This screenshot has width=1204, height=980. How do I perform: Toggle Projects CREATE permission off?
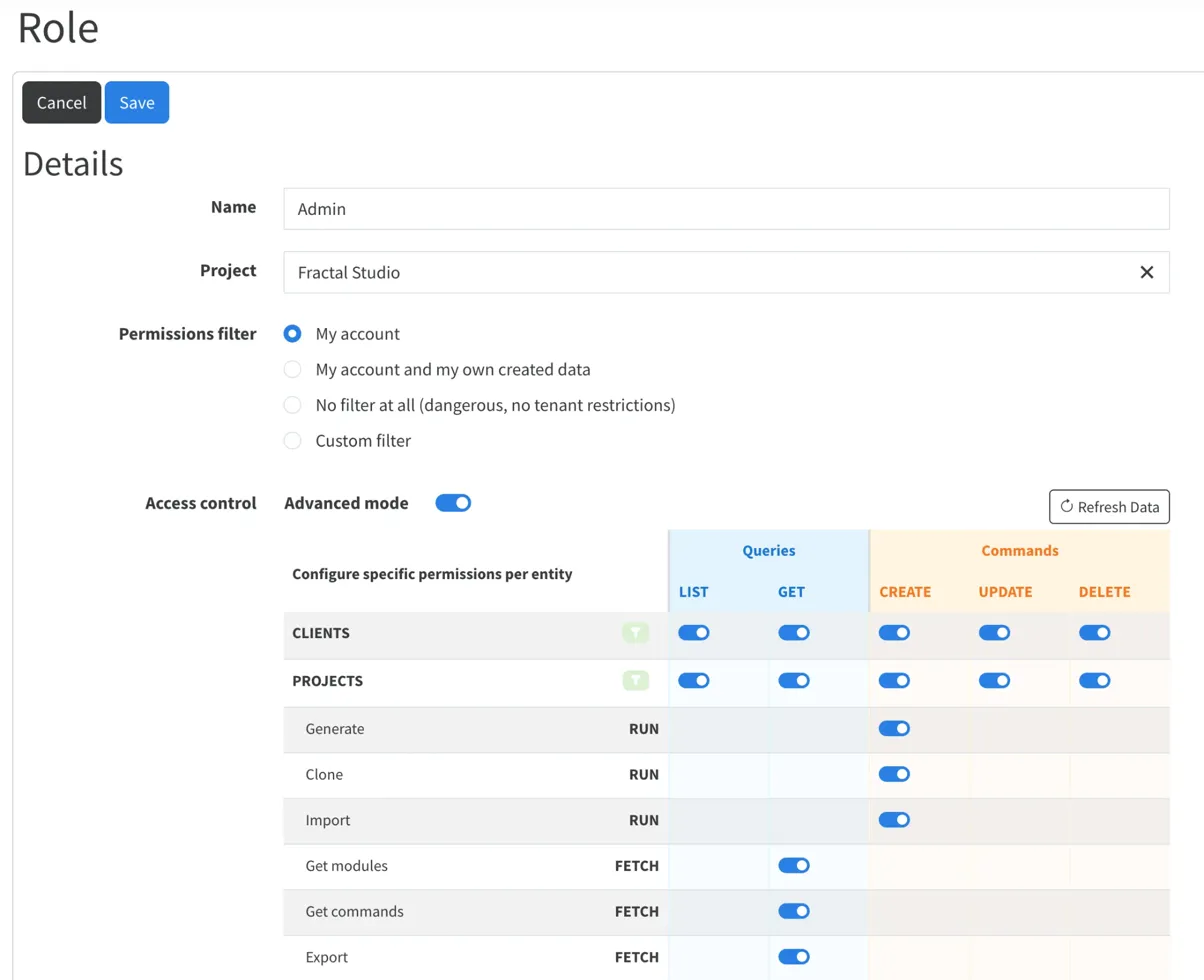[894, 681]
